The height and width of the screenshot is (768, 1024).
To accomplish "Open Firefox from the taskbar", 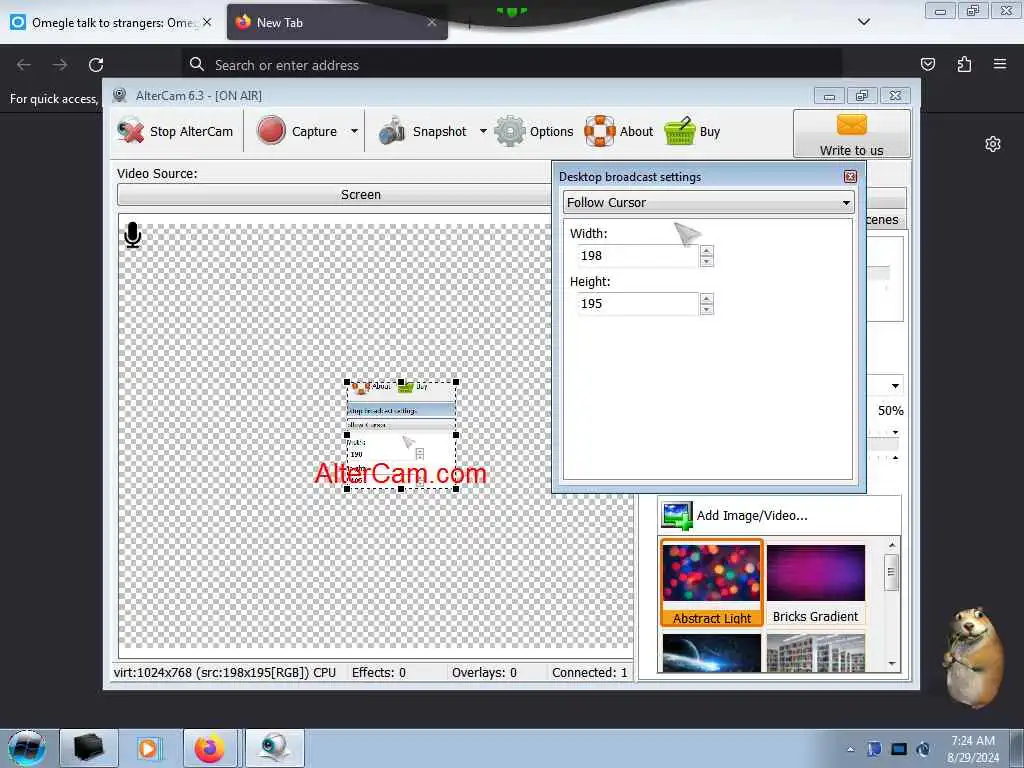I will point(210,748).
